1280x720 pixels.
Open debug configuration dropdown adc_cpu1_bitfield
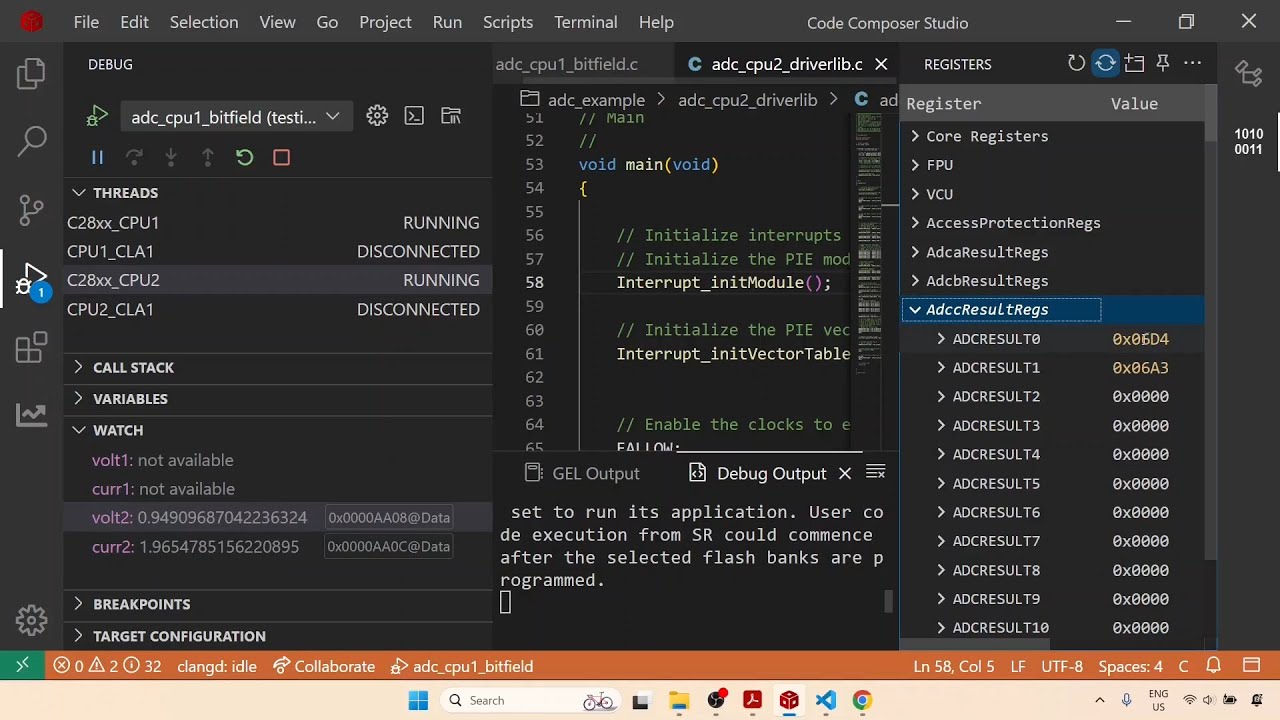(235, 117)
